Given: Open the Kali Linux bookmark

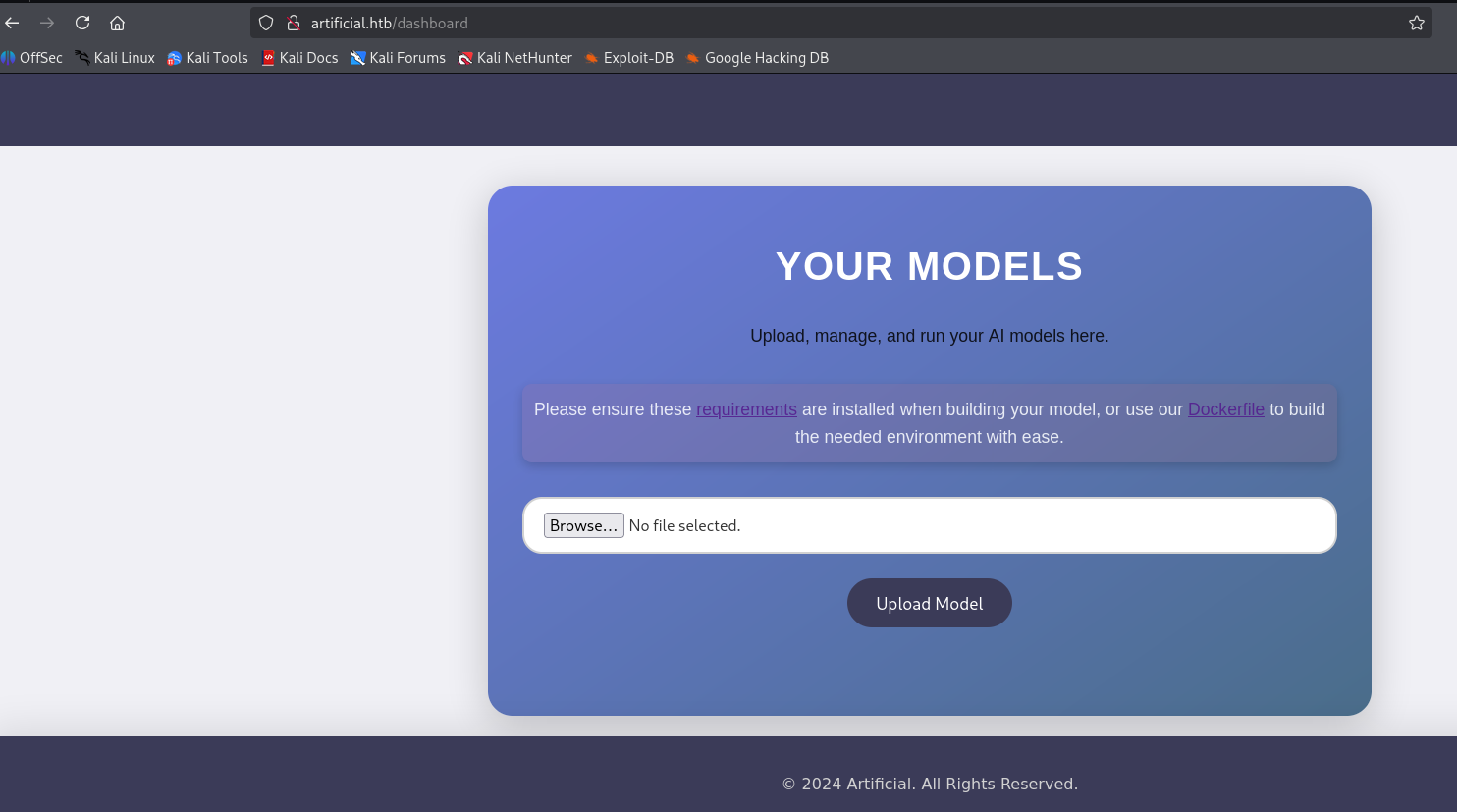Looking at the screenshot, I should coord(115,58).
